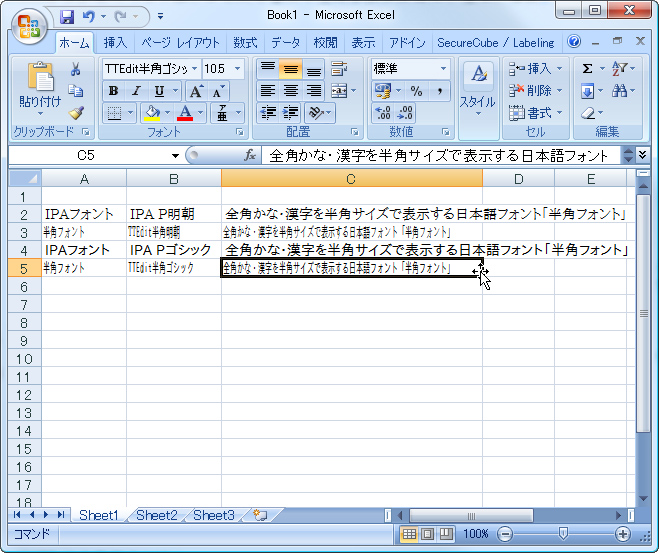659x553 pixels.
Task: Customize Quick Access Toolbar dropdown
Action: [x=160, y=16]
